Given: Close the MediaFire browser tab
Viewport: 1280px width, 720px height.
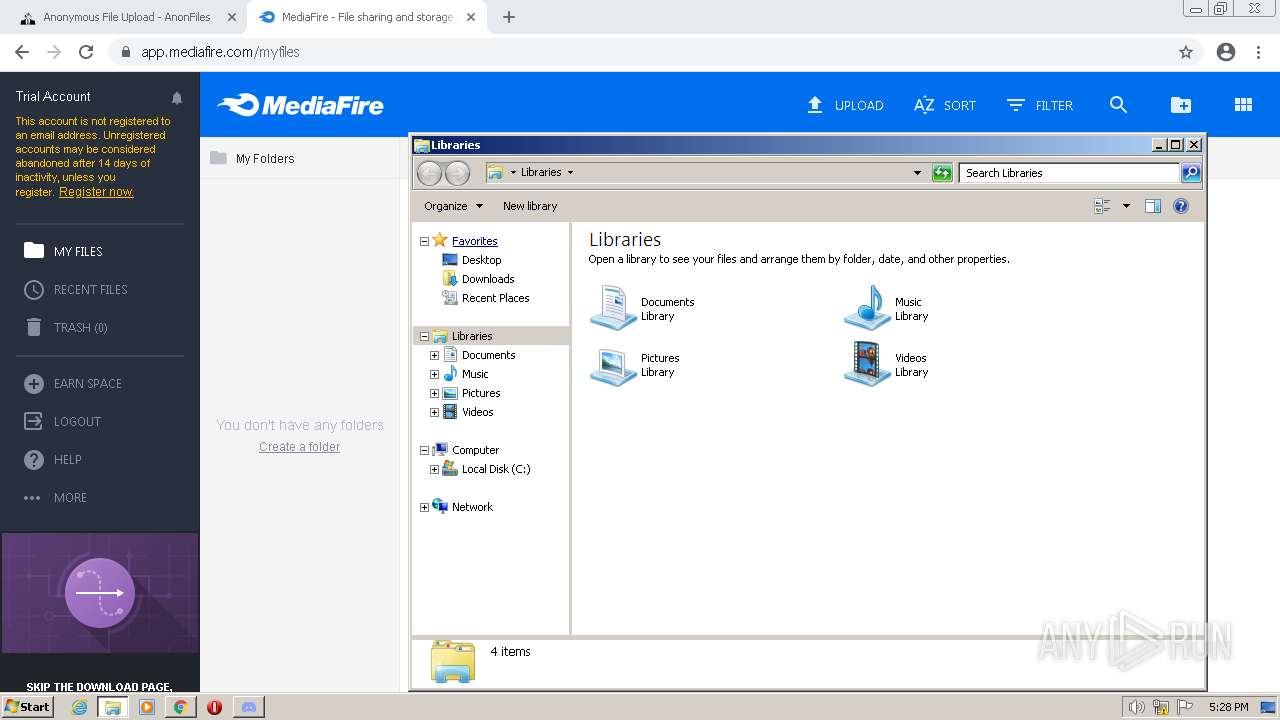Looking at the screenshot, I should click(471, 17).
